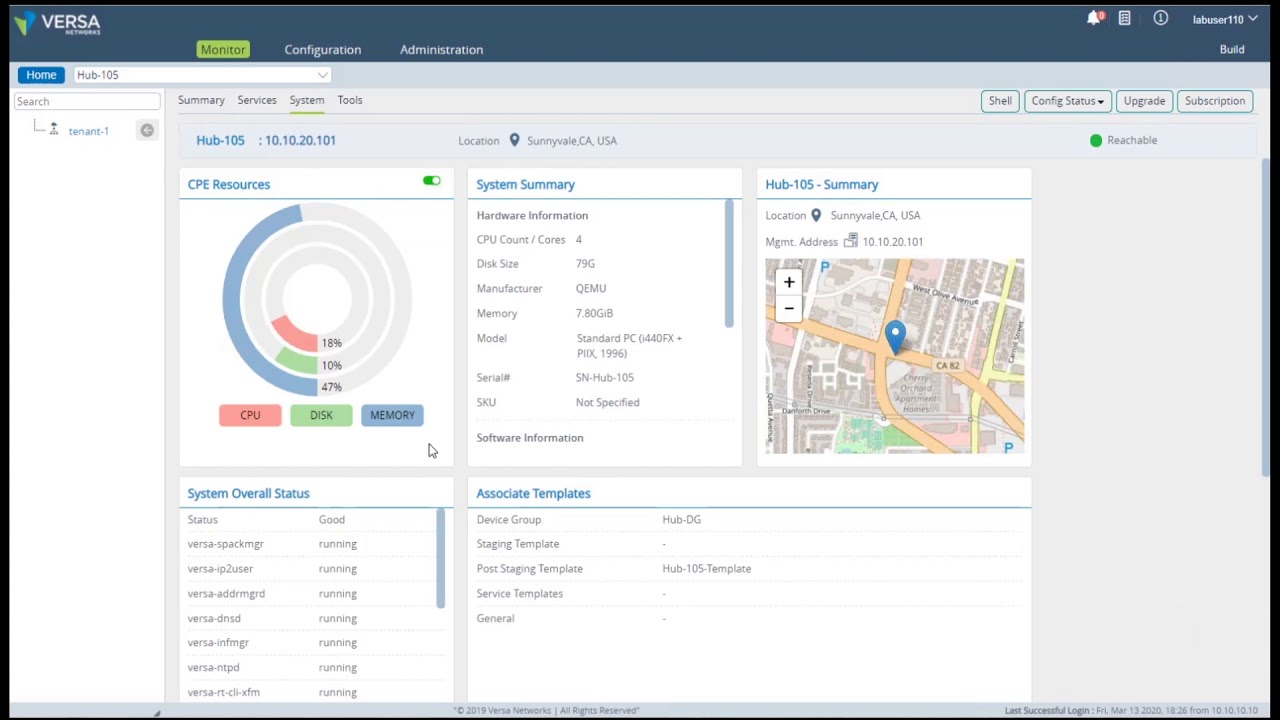Select the System sub-tab
Viewport: 1280px width, 720px height.
tap(307, 100)
